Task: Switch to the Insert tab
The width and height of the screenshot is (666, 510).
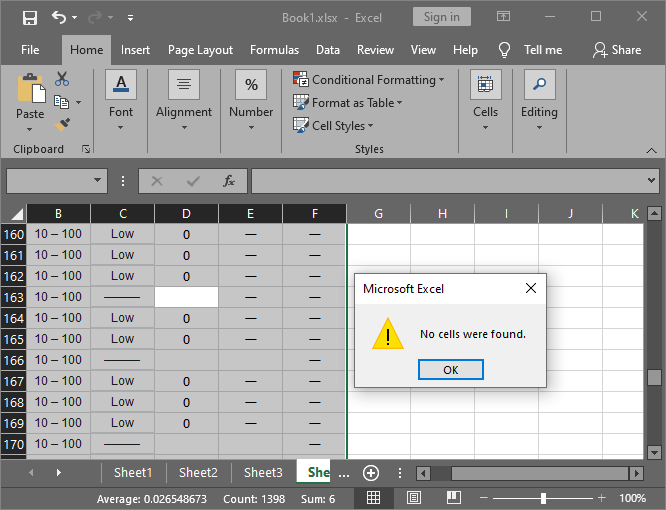Action: 135,50
